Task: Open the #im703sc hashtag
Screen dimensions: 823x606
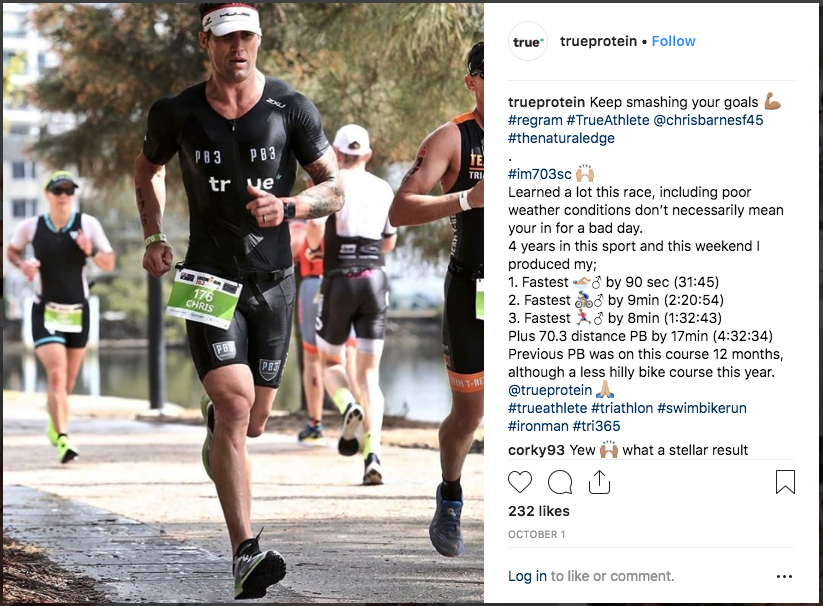Action: (x=540, y=174)
